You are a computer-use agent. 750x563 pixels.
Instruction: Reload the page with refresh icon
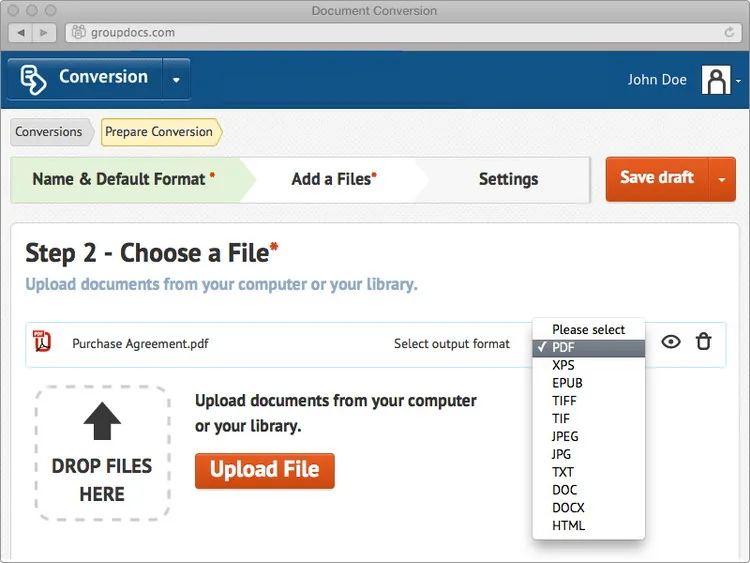pos(729,32)
